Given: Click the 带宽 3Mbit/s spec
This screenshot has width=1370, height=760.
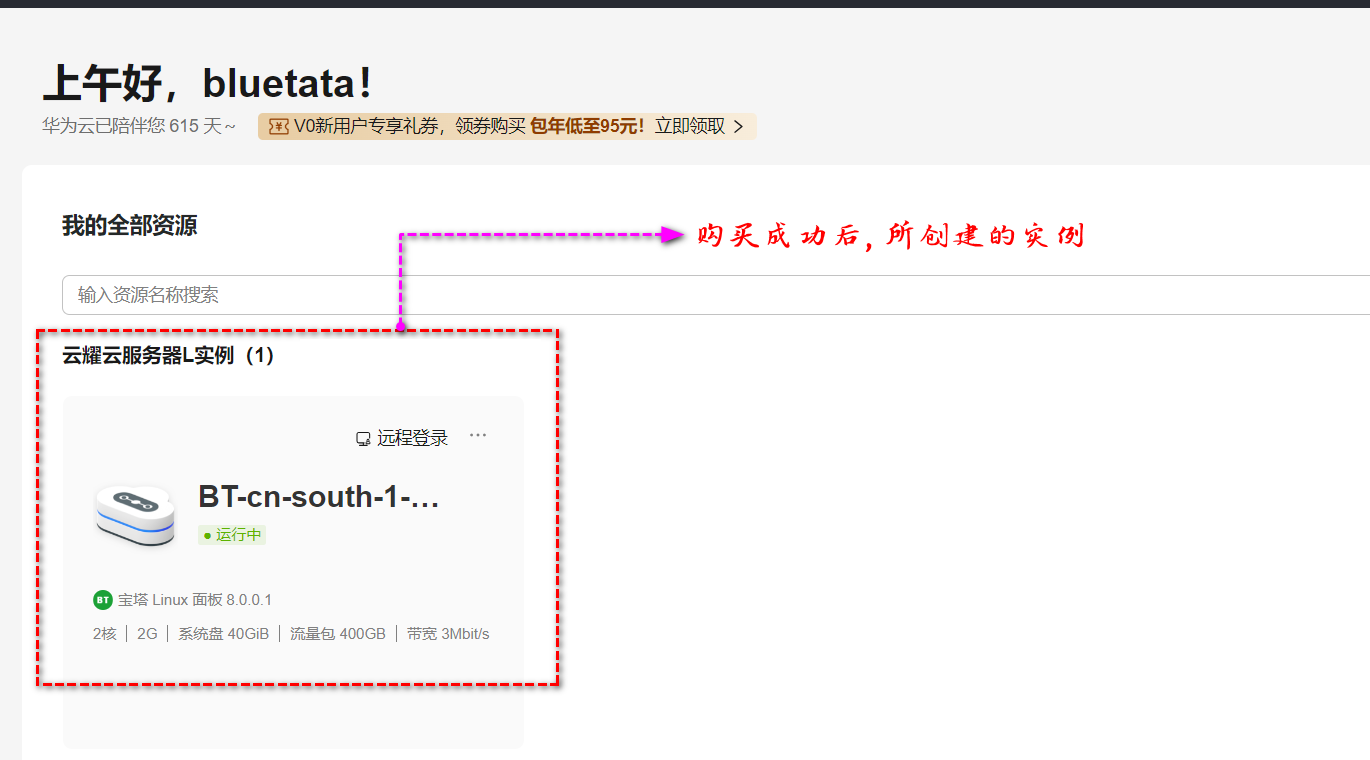Looking at the screenshot, I should click(x=448, y=634).
